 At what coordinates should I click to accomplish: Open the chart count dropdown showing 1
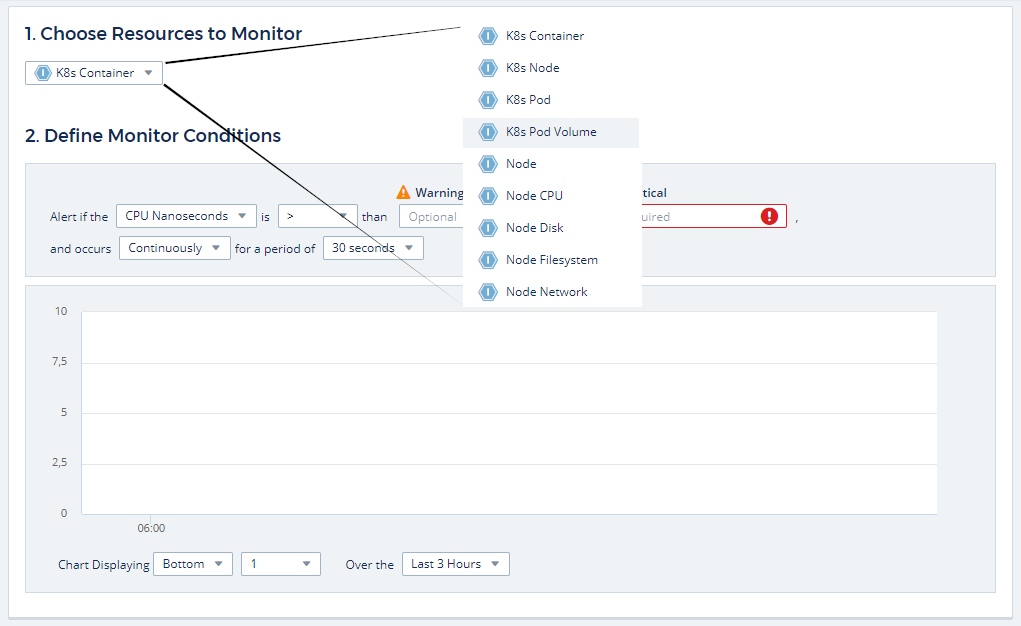pos(280,564)
